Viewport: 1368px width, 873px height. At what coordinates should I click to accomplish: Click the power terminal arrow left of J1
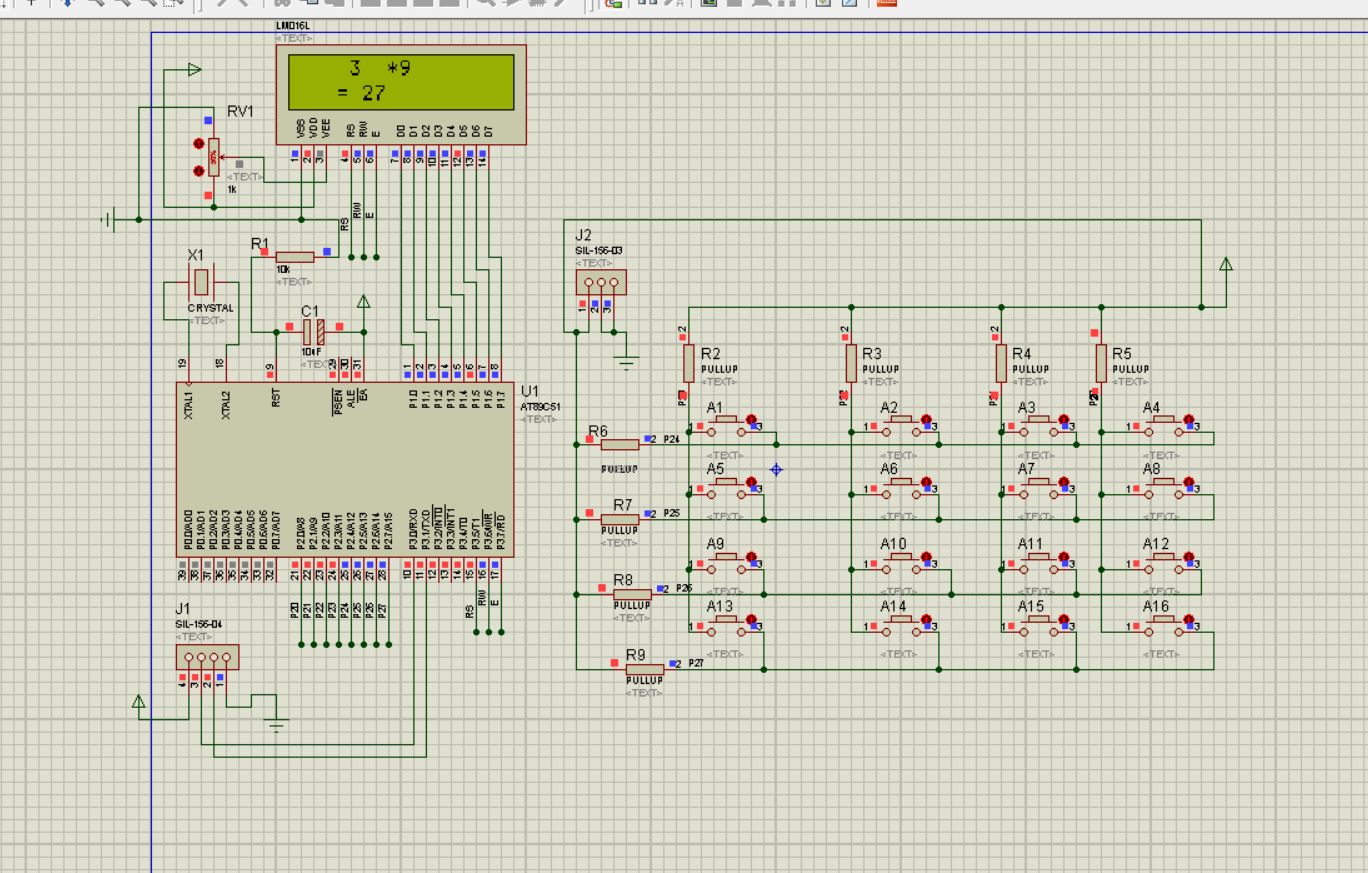pos(139,702)
